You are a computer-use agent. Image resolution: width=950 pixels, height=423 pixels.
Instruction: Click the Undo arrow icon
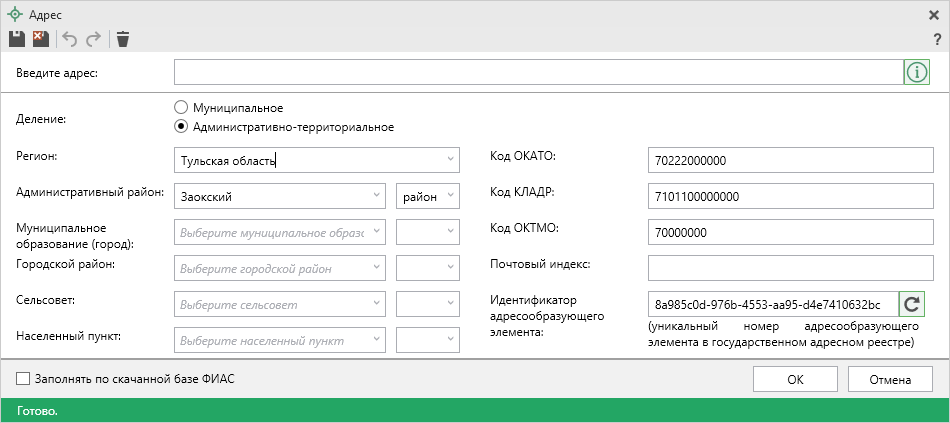(x=69, y=39)
